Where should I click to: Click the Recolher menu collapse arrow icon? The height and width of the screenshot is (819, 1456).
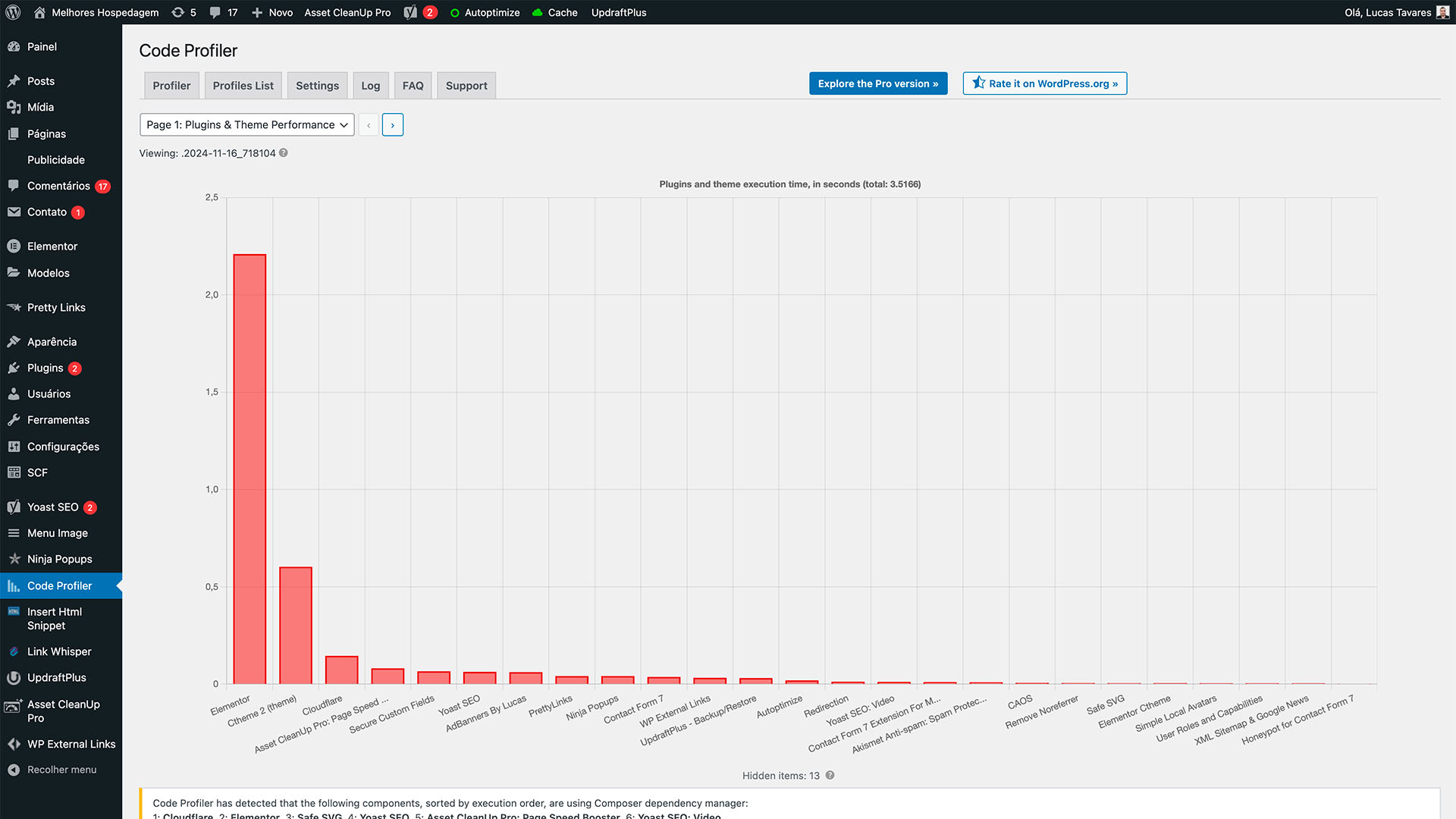point(14,770)
